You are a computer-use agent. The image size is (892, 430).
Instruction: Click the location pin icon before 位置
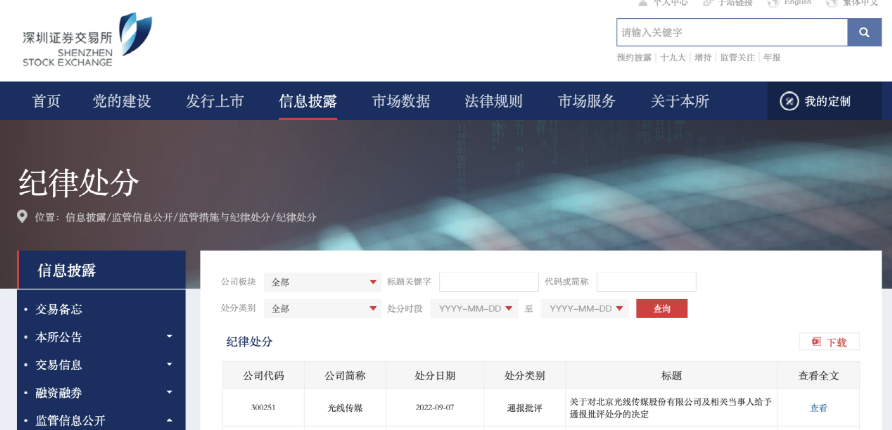pyautogui.click(x=22, y=217)
